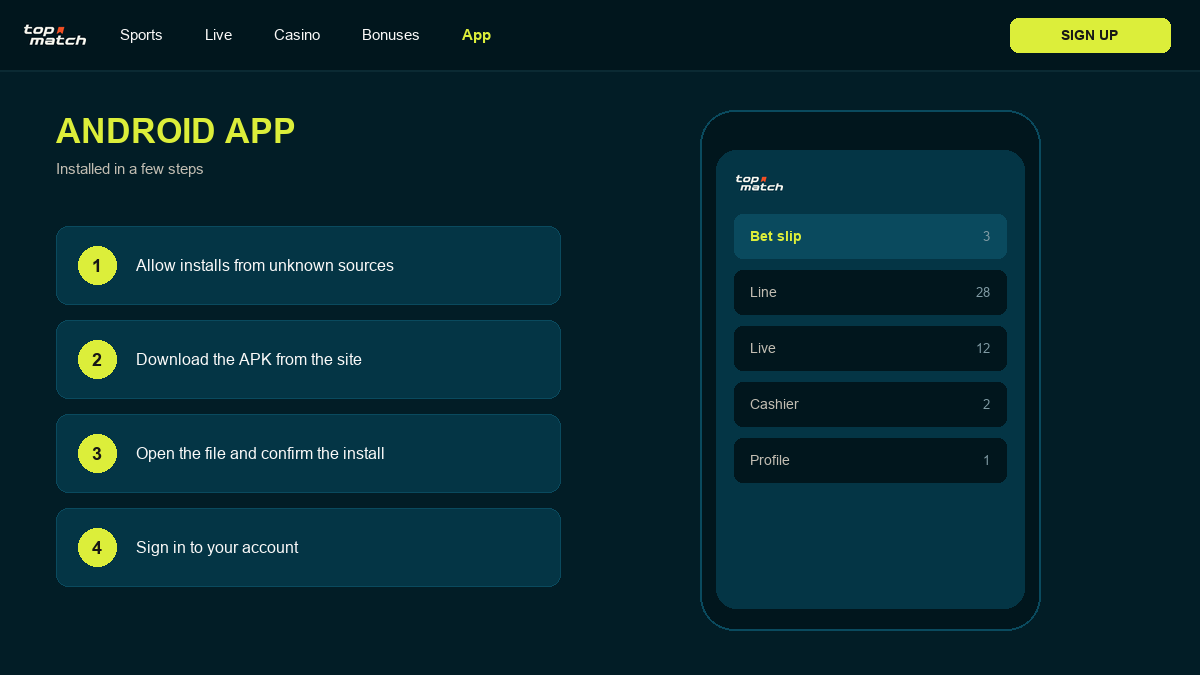Select the Bet slip row in phone
This screenshot has width=1200, height=675.
(870, 237)
